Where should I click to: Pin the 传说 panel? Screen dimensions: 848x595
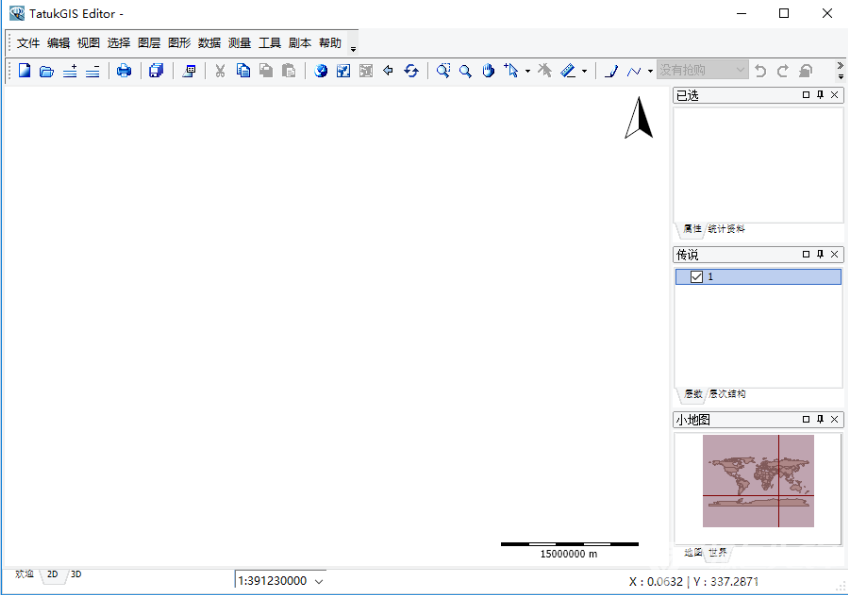(820, 254)
